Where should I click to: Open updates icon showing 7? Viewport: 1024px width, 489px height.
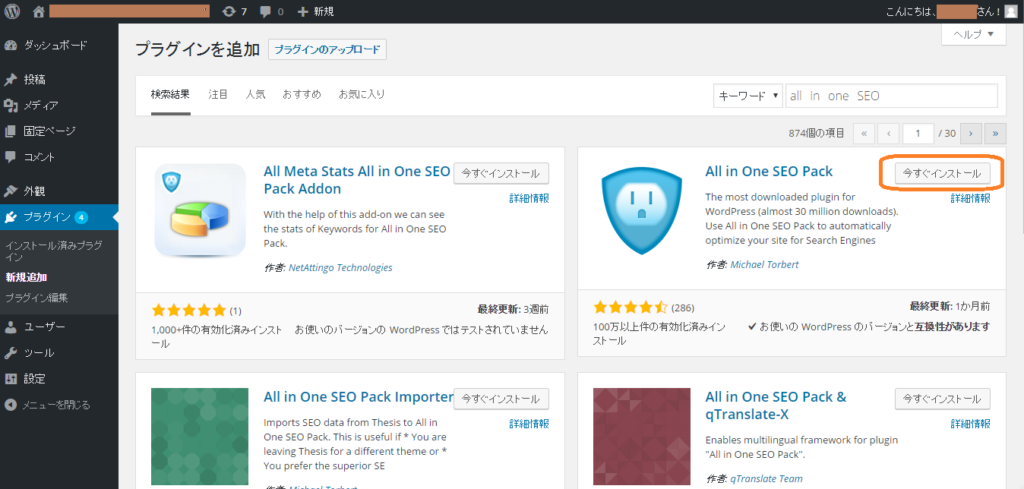234,11
